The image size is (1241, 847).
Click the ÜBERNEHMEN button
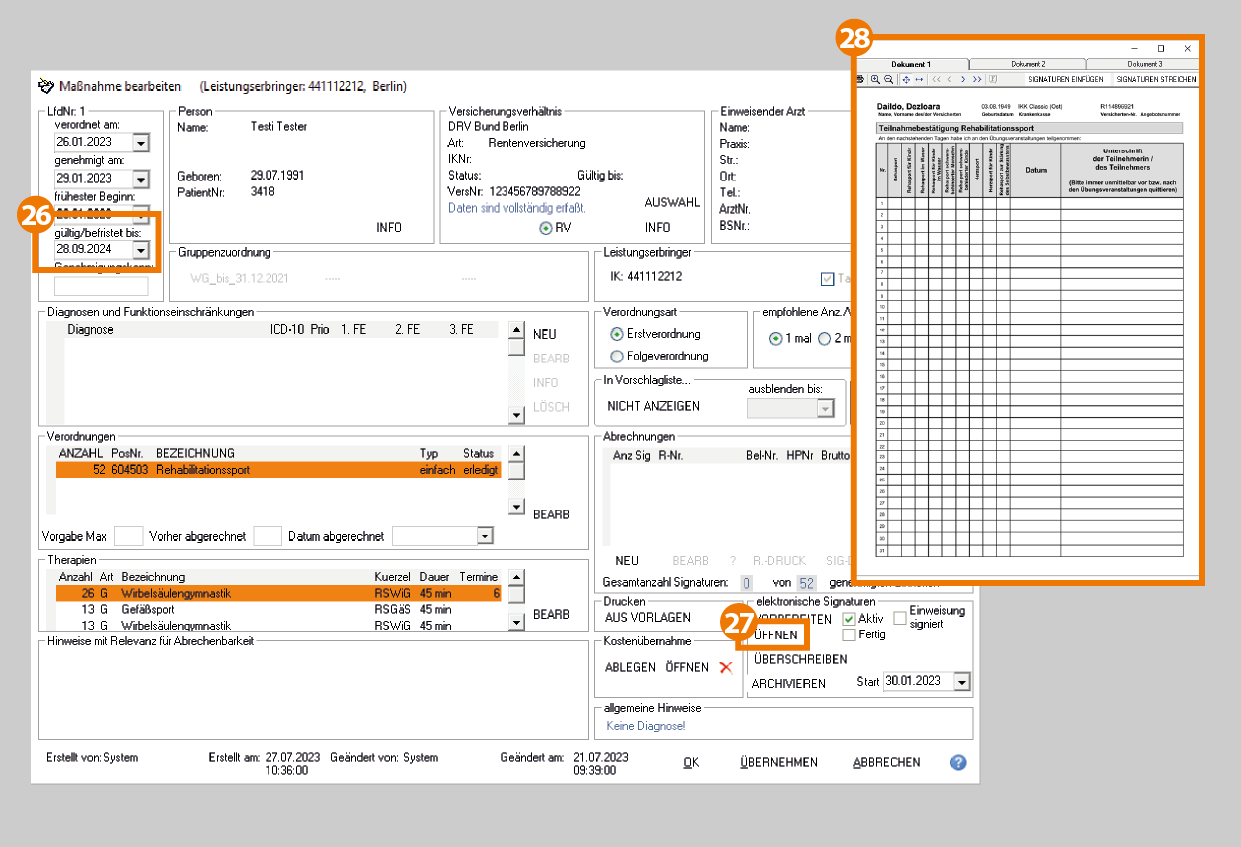(x=778, y=762)
